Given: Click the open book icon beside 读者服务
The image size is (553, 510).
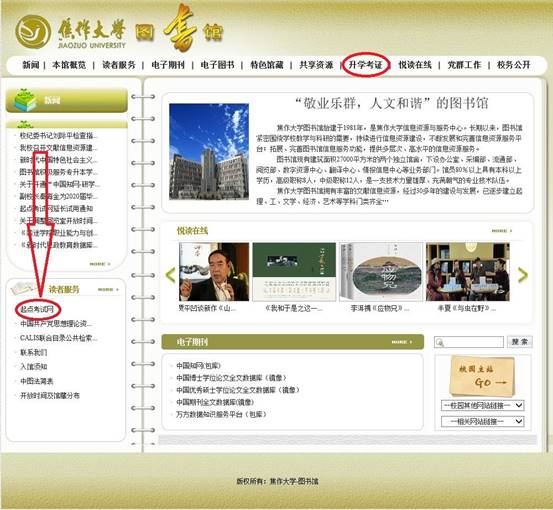Looking at the screenshot, I should pyautogui.click(x=23, y=289).
